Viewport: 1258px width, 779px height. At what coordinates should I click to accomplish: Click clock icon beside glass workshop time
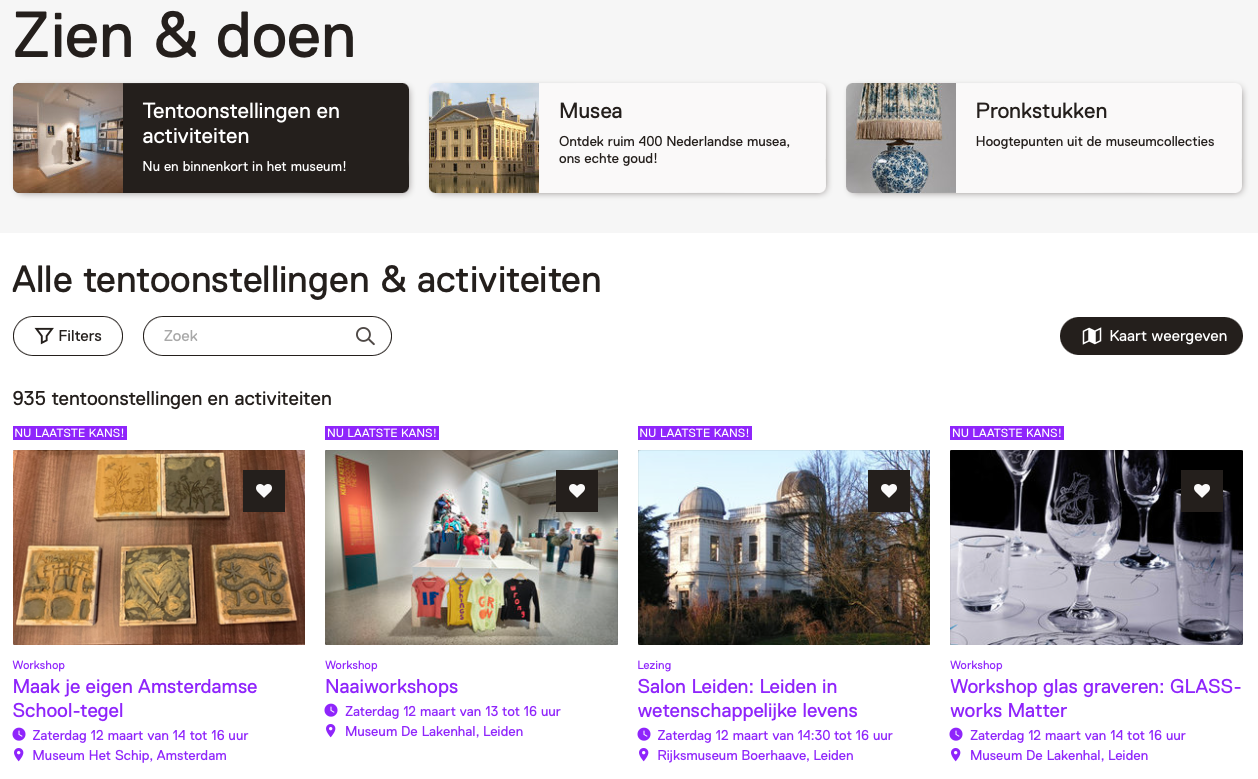957,735
